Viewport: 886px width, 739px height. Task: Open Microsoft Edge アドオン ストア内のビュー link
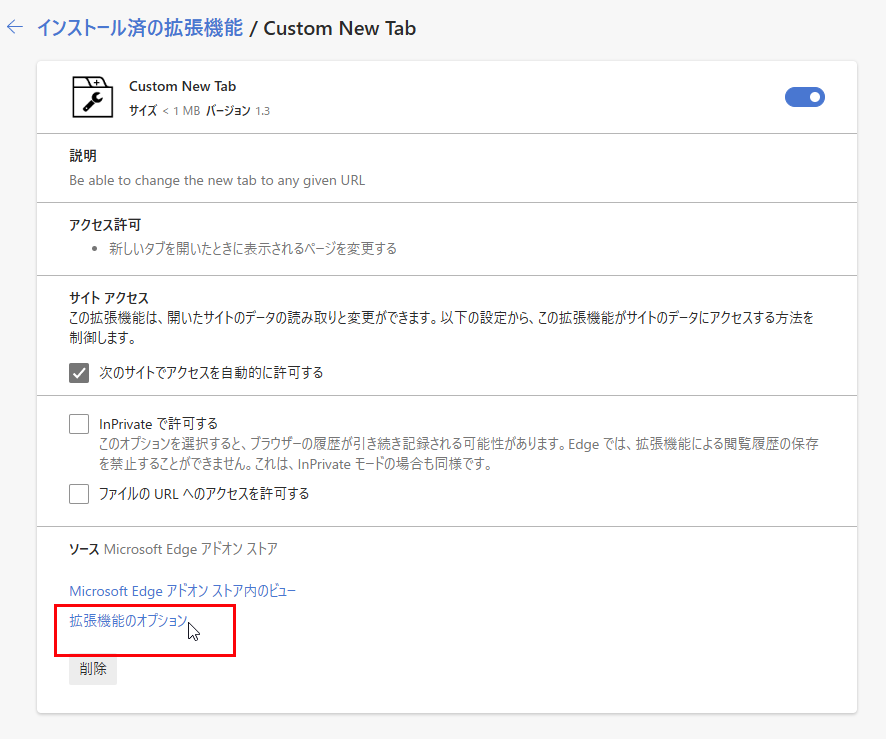click(x=183, y=591)
